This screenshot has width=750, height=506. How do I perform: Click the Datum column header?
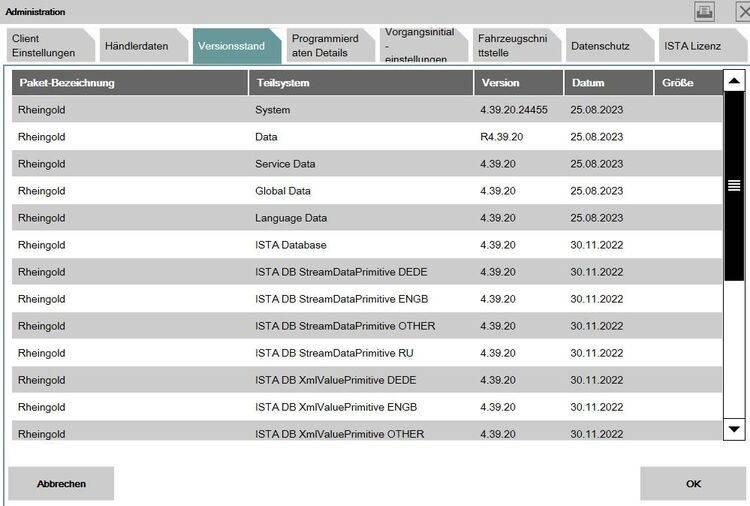click(x=608, y=83)
